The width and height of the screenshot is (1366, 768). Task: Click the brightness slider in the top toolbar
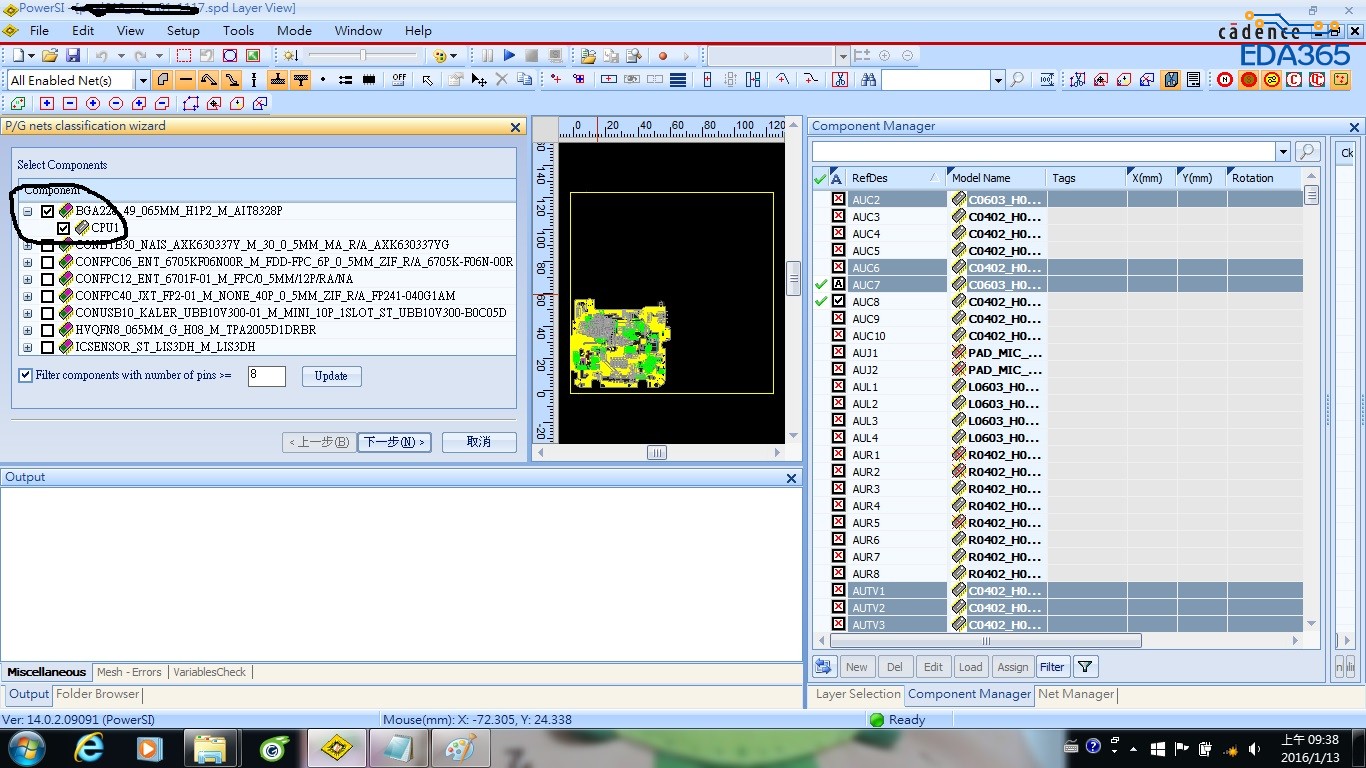tap(362, 56)
